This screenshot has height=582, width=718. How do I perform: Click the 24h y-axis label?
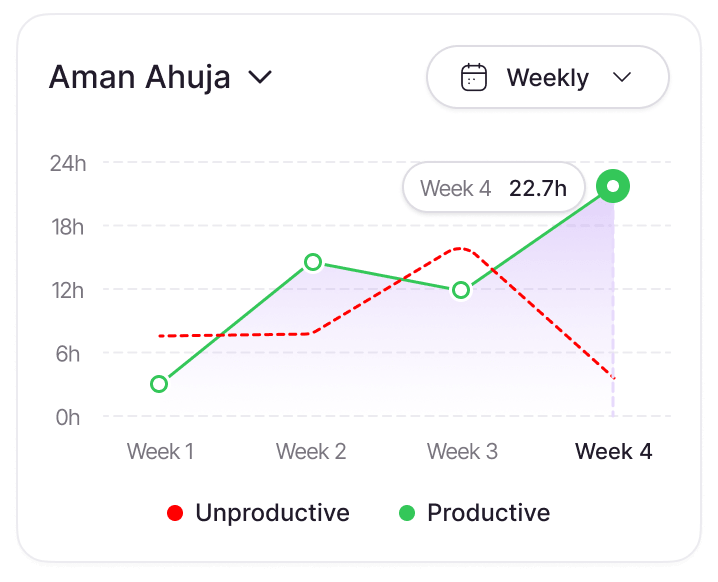[x=68, y=163]
